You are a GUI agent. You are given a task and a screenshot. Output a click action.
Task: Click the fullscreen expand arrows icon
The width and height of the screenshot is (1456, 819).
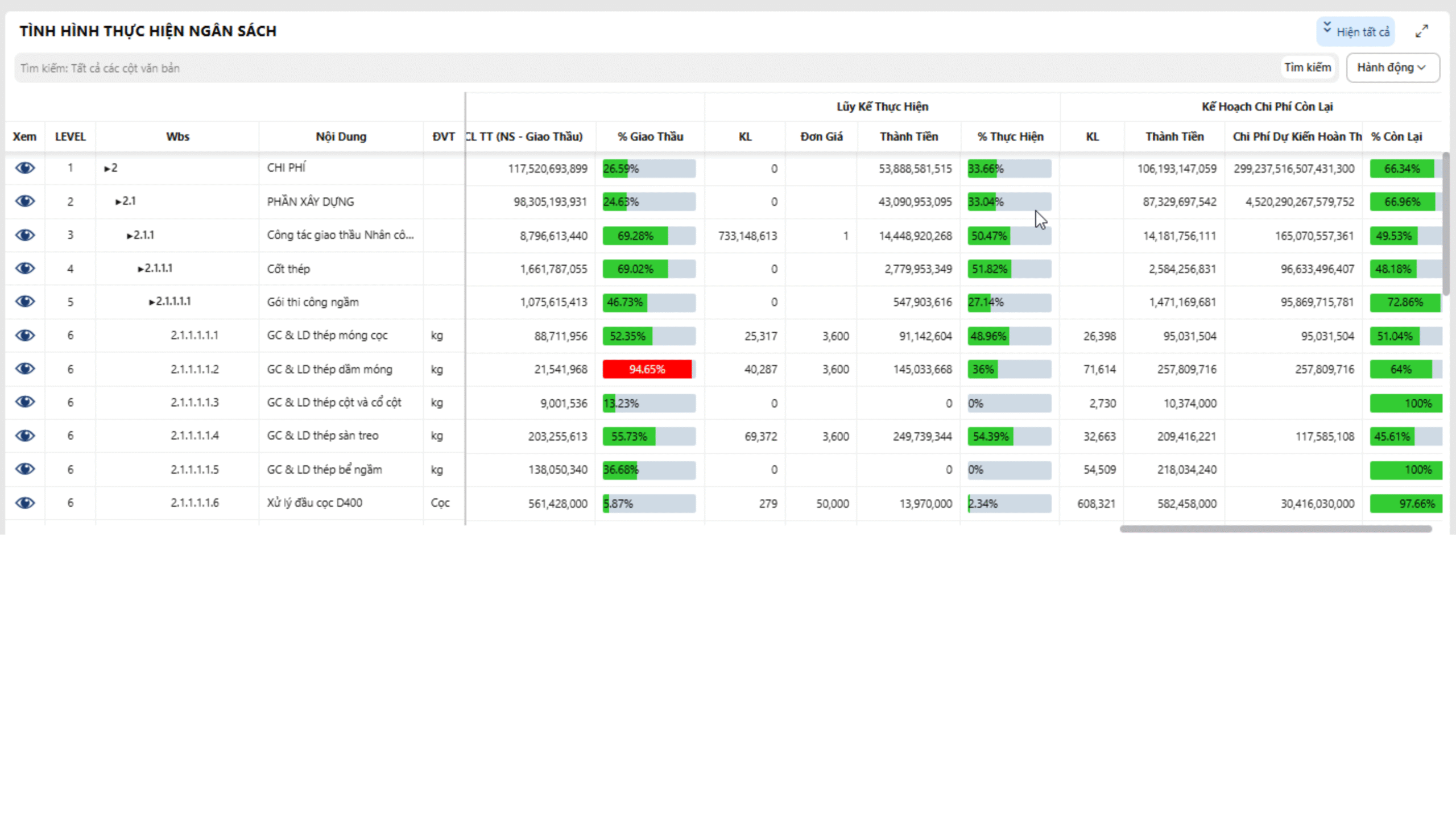pyautogui.click(x=1421, y=31)
